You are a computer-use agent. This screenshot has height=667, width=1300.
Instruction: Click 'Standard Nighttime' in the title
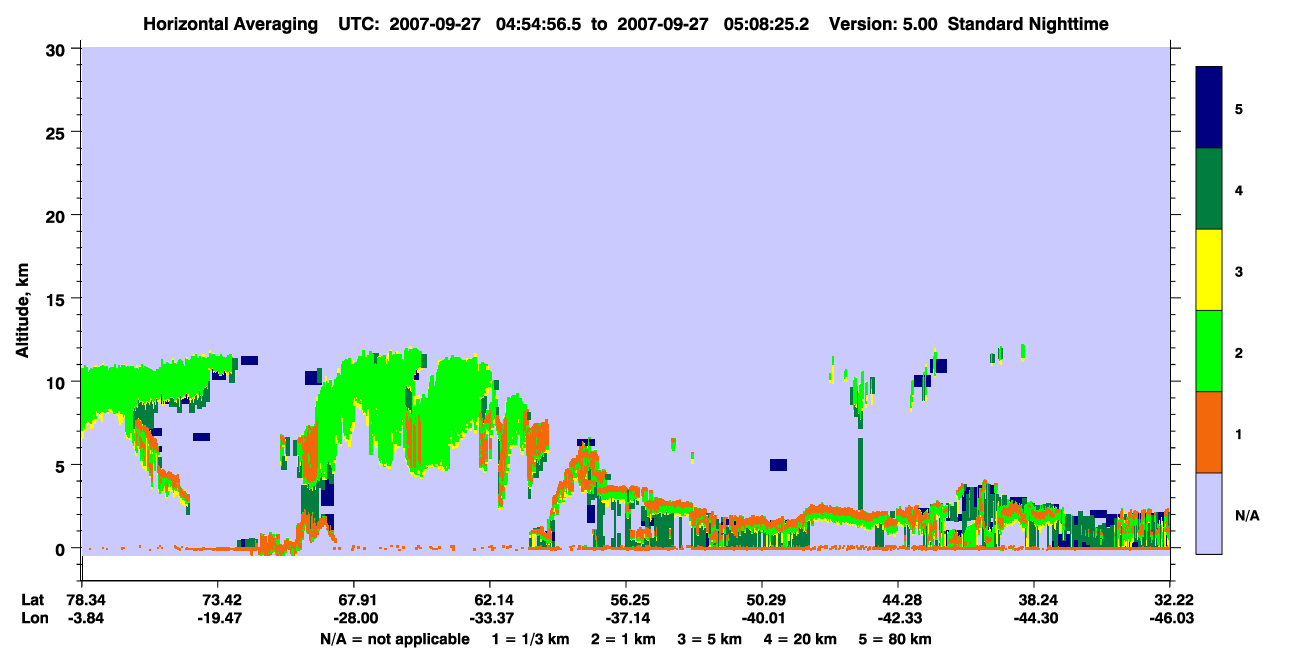pyautogui.click(x=1028, y=24)
